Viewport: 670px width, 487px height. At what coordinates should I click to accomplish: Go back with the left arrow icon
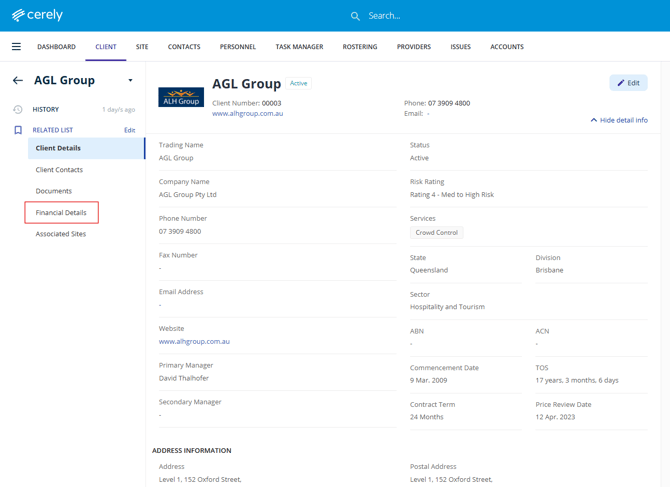(x=18, y=80)
